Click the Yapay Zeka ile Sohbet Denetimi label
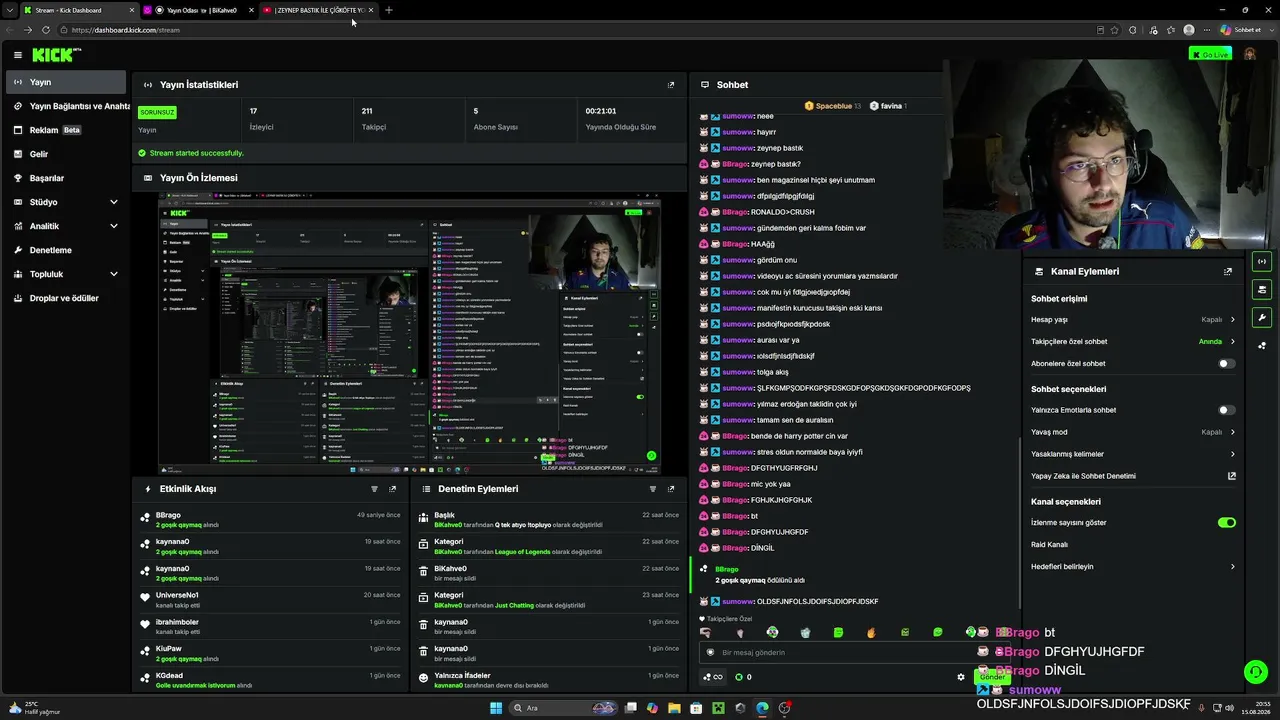The width and height of the screenshot is (1280, 720). pyautogui.click(x=1083, y=476)
